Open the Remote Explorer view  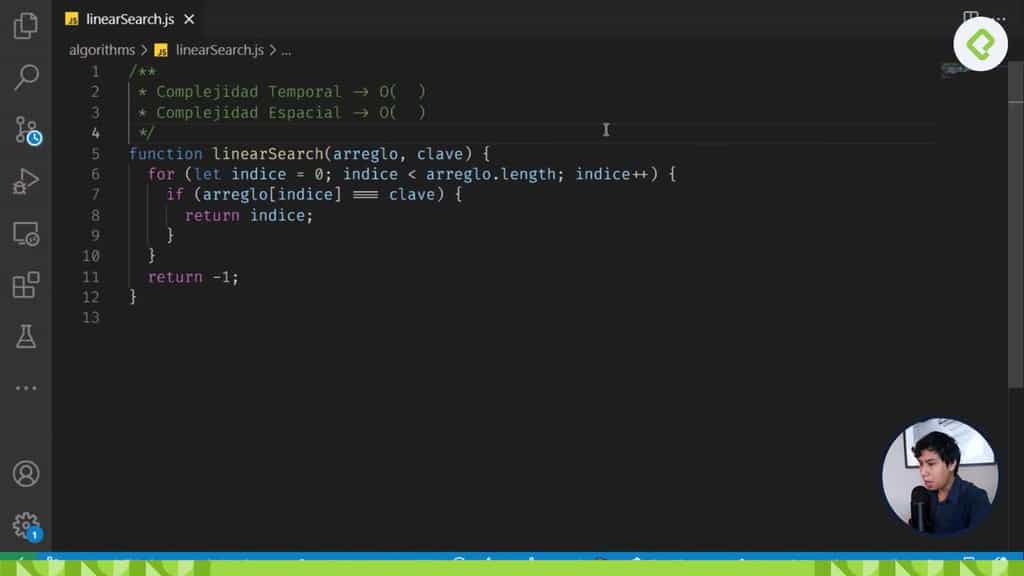point(25,233)
